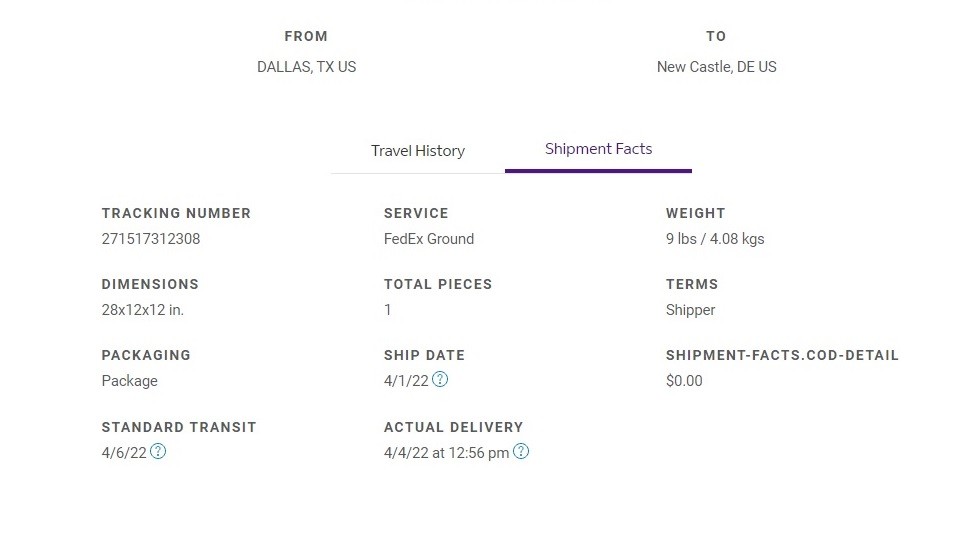
Task: Click the destination New Castle, DE US
Action: point(717,67)
